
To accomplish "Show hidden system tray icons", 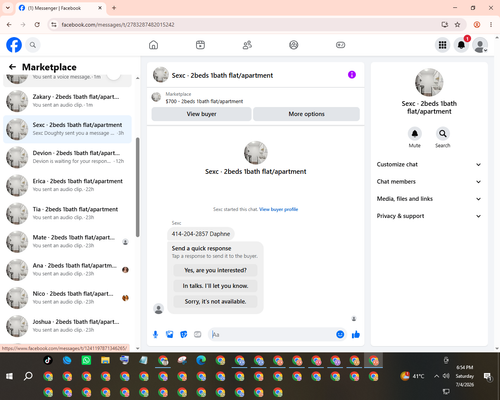I will pos(436,376).
